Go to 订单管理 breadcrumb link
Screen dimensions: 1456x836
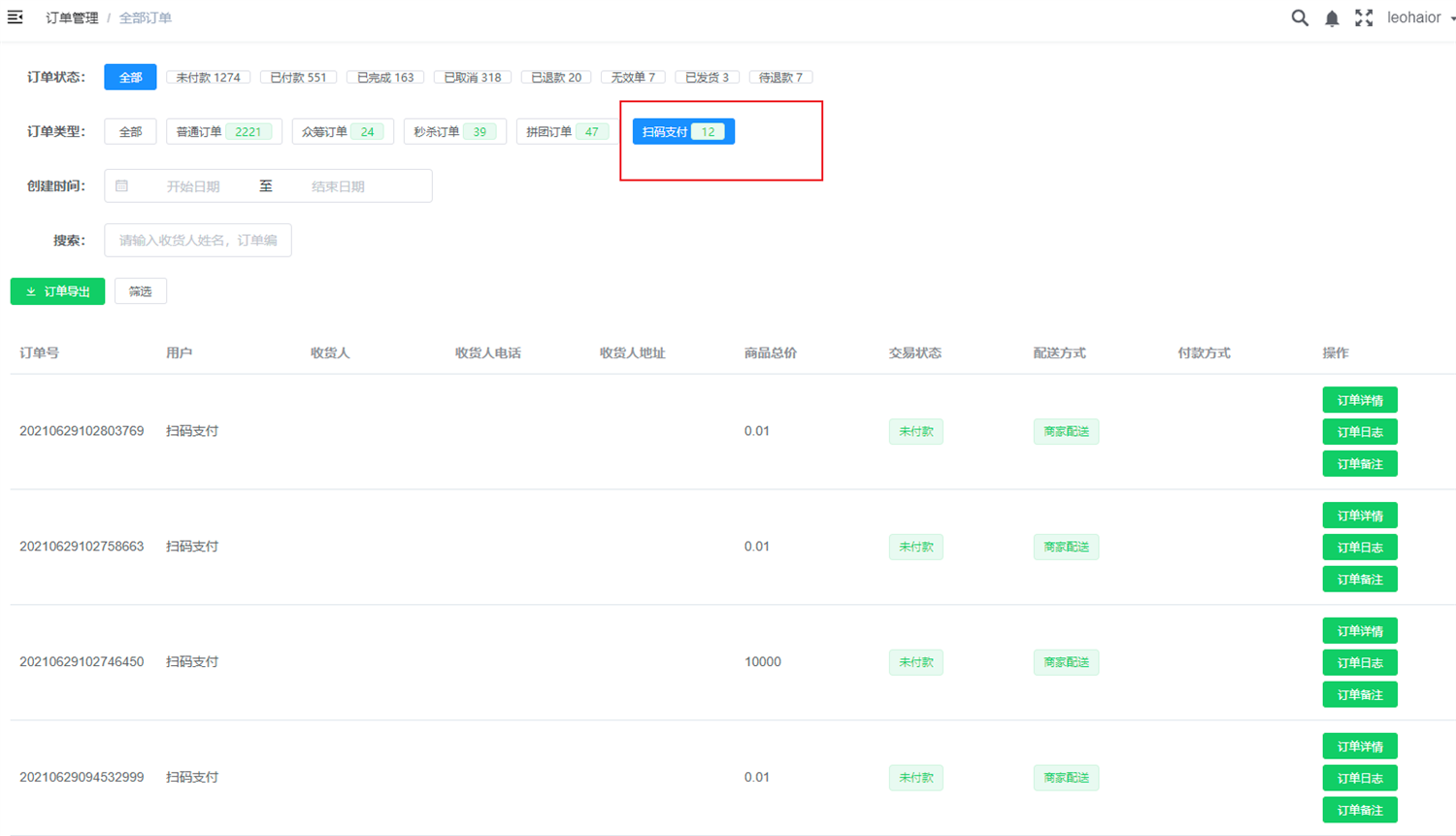point(72,17)
